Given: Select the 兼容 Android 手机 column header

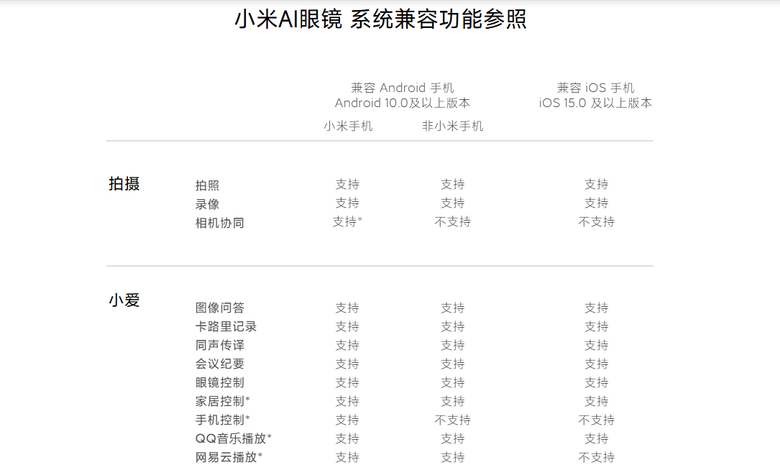Looking at the screenshot, I should pos(402,88).
